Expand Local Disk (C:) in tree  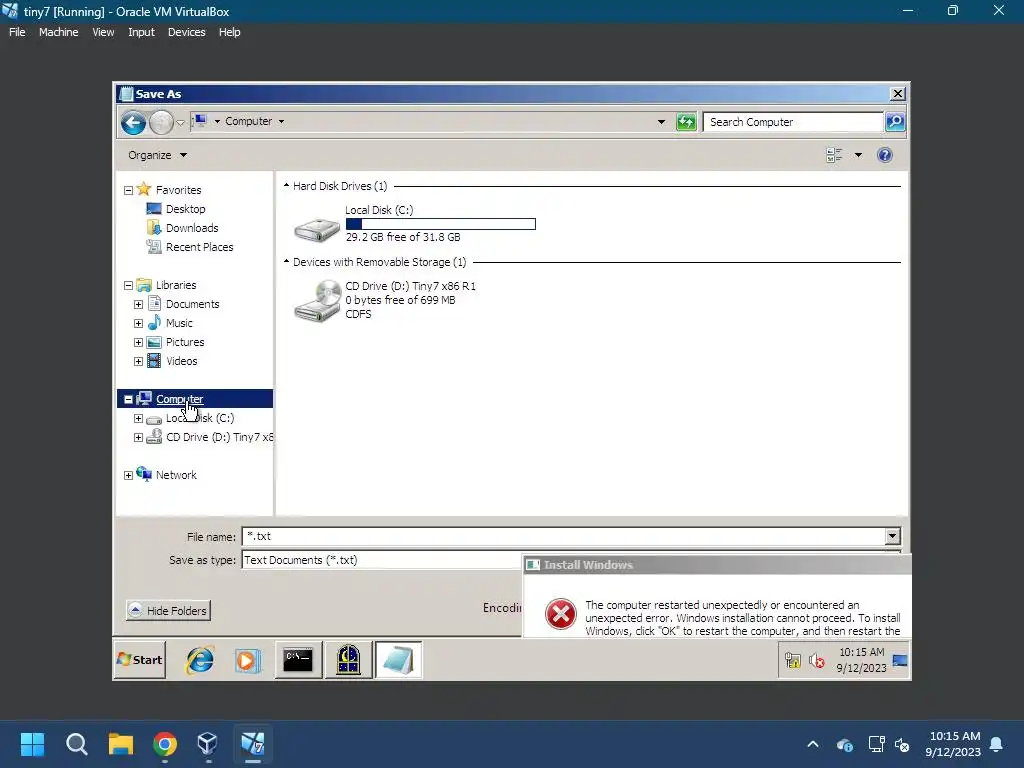[x=138, y=418]
